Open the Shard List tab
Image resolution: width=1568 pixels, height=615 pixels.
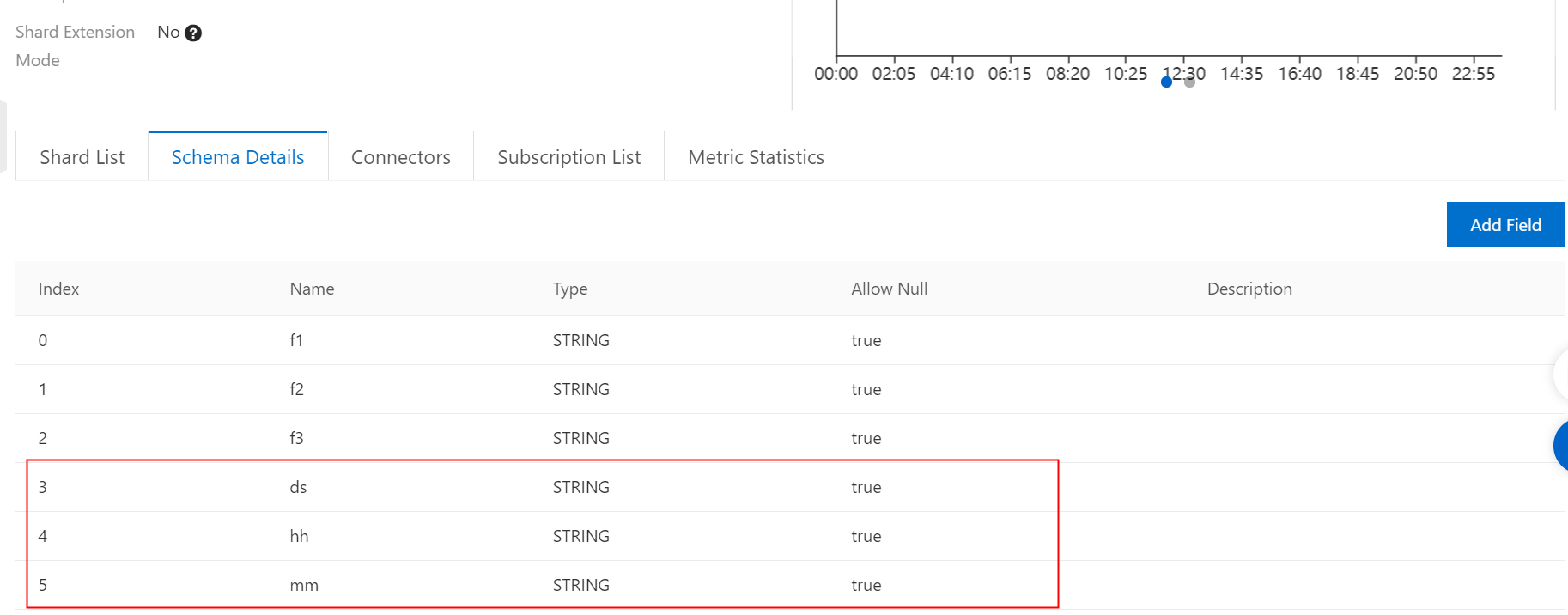click(x=82, y=157)
